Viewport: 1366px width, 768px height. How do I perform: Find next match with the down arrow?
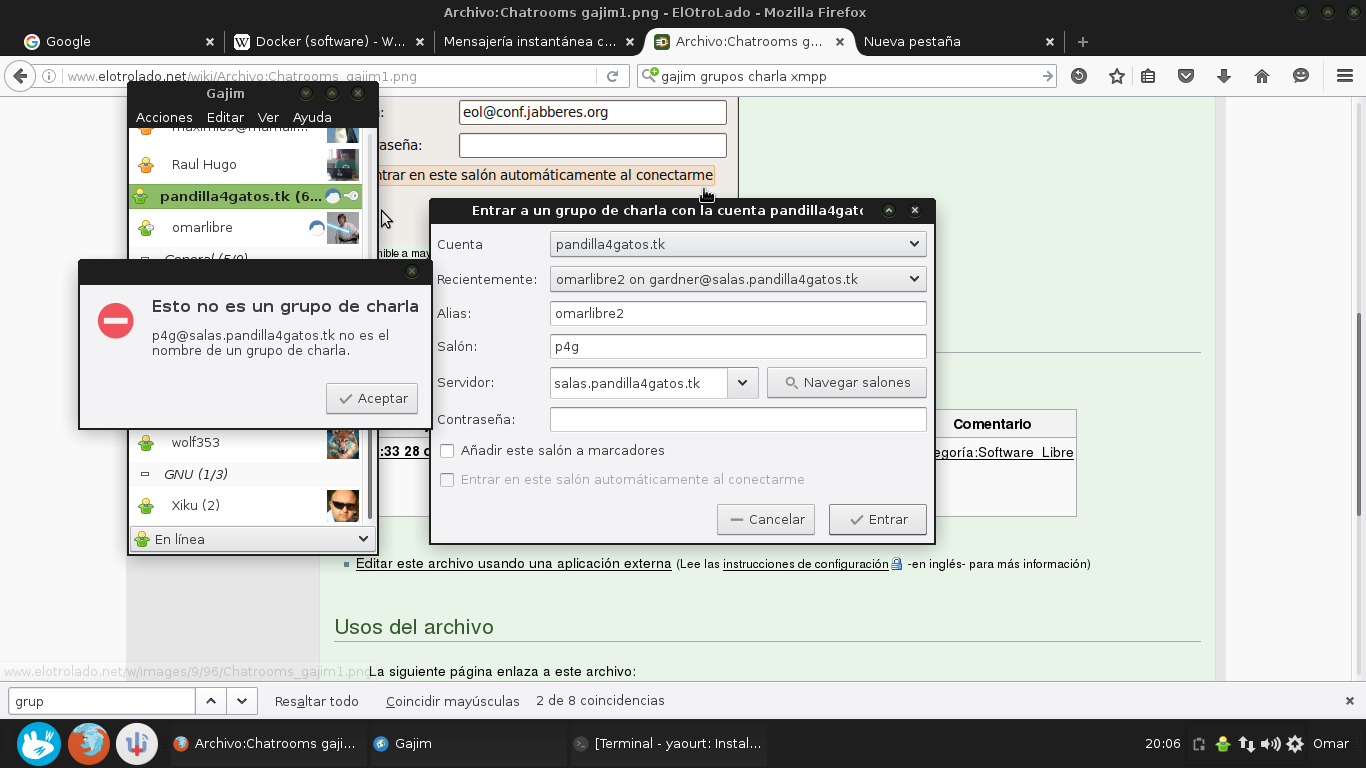pos(242,701)
